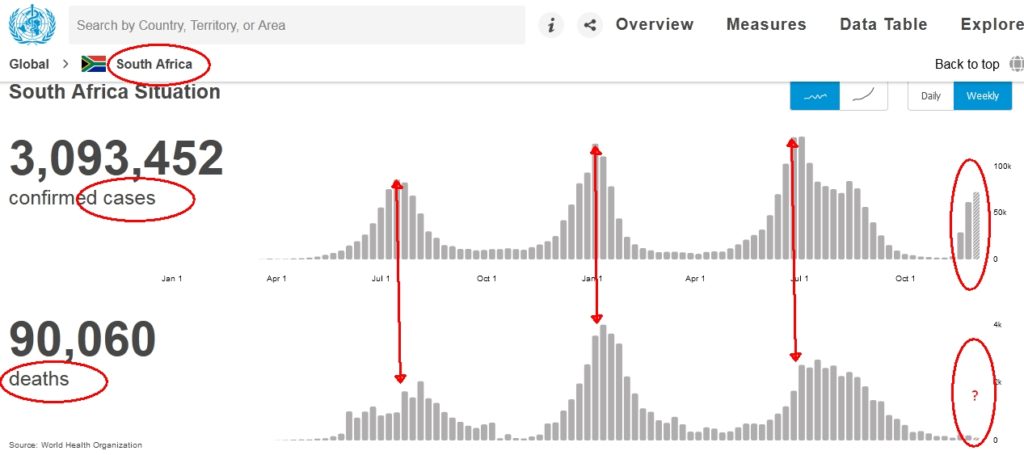The height and width of the screenshot is (455, 1024).
Task: Switch to cumulative curve chart view
Action: 863,96
